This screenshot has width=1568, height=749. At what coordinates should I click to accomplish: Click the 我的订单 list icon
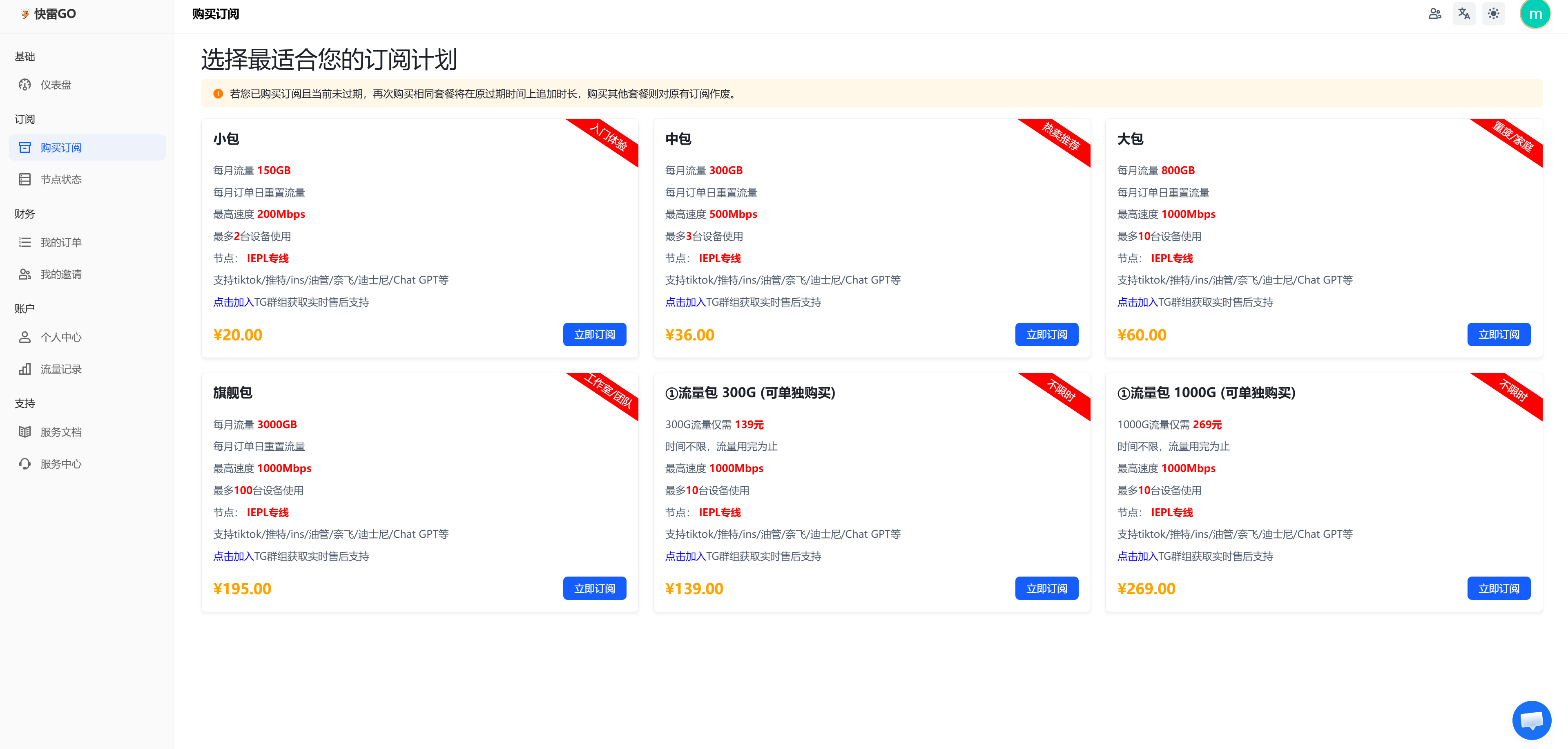click(25, 242)
